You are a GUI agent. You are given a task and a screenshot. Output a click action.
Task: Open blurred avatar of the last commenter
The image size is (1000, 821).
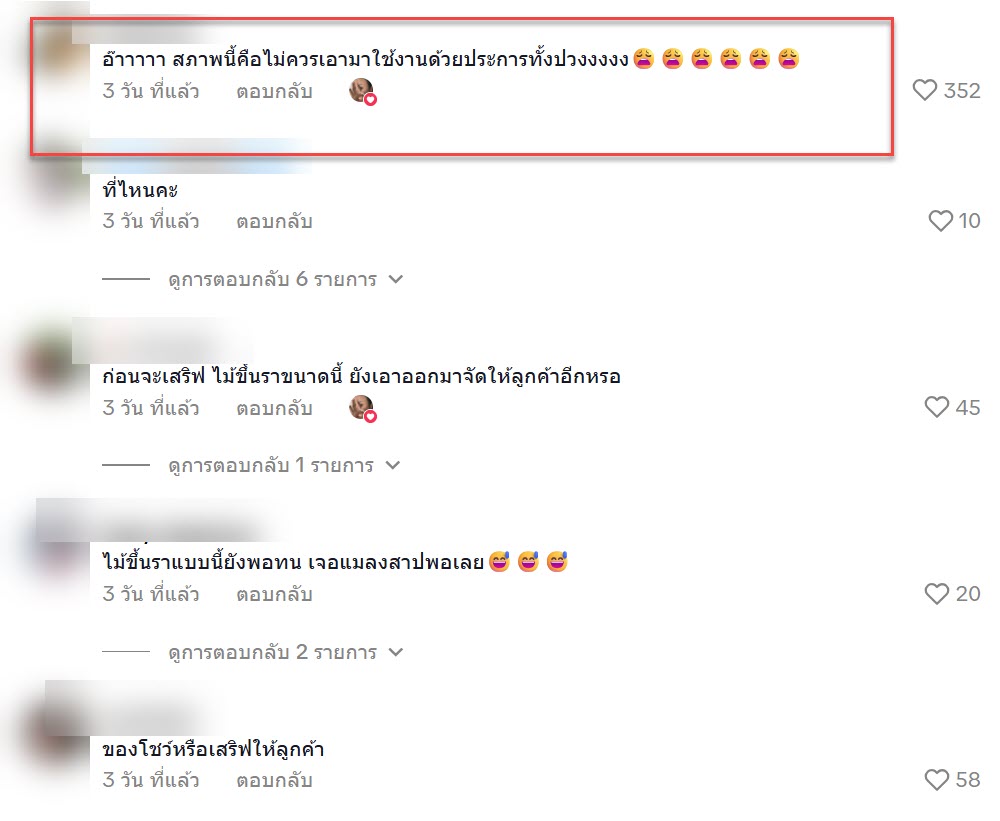pyautogui.click(x=61, y=734)
